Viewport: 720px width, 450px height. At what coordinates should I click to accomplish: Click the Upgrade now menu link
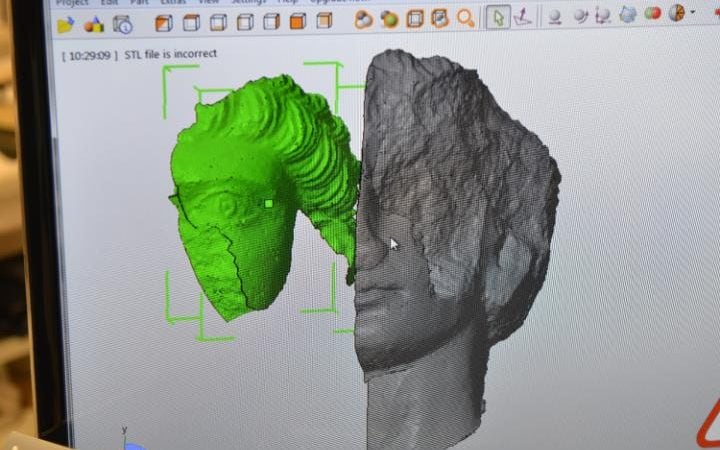click(x=330, y=2)
